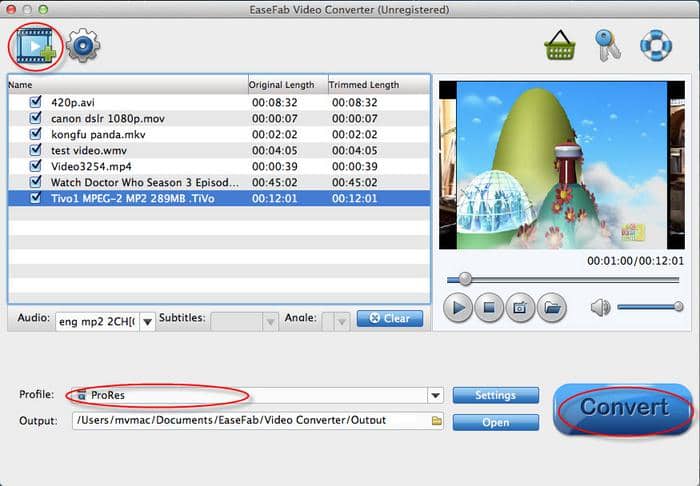
Task: Start conversion with Convert button
Action: pos(623,409)
